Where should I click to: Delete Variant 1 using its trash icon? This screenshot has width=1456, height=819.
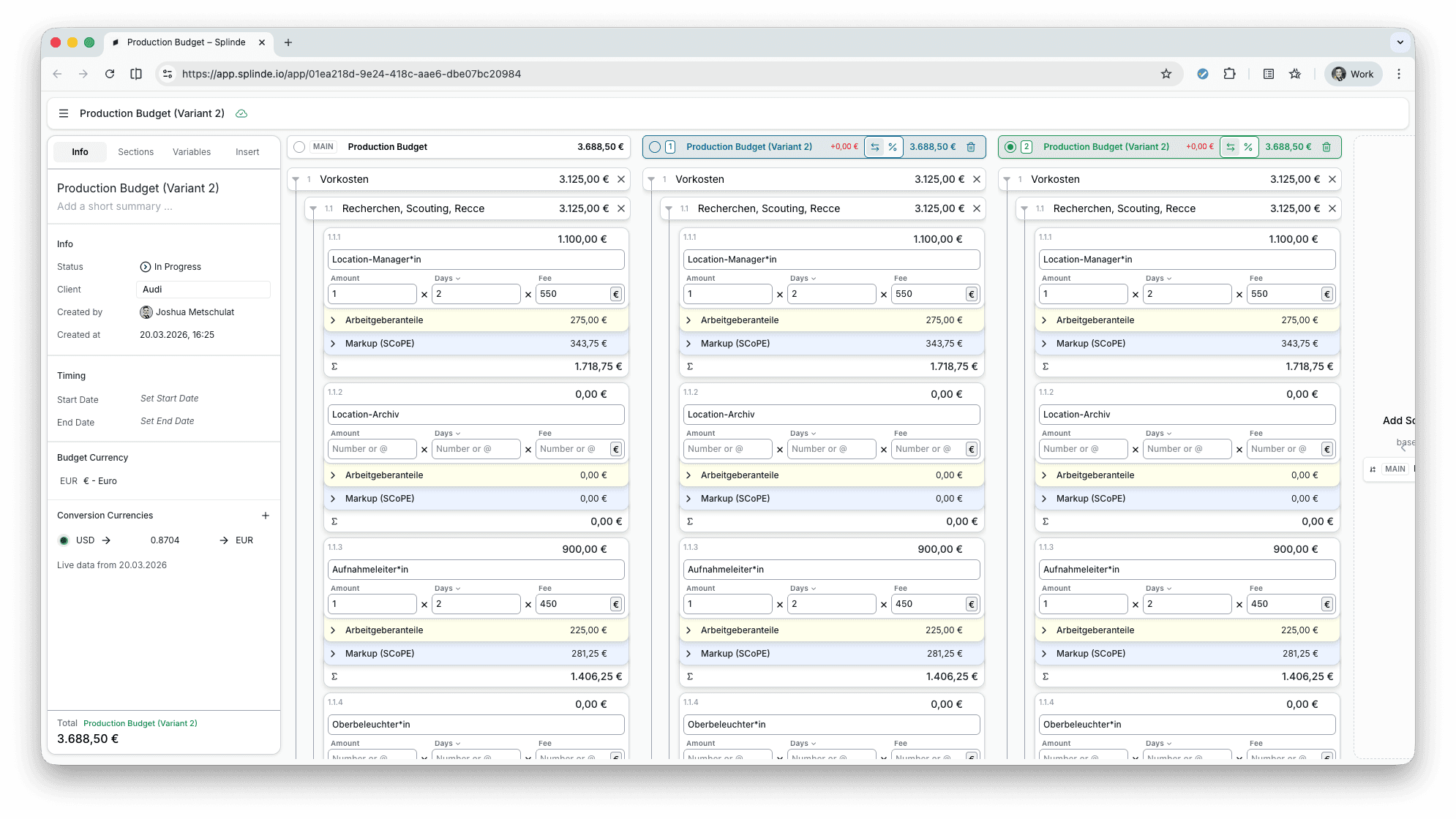tap(971, 147)
